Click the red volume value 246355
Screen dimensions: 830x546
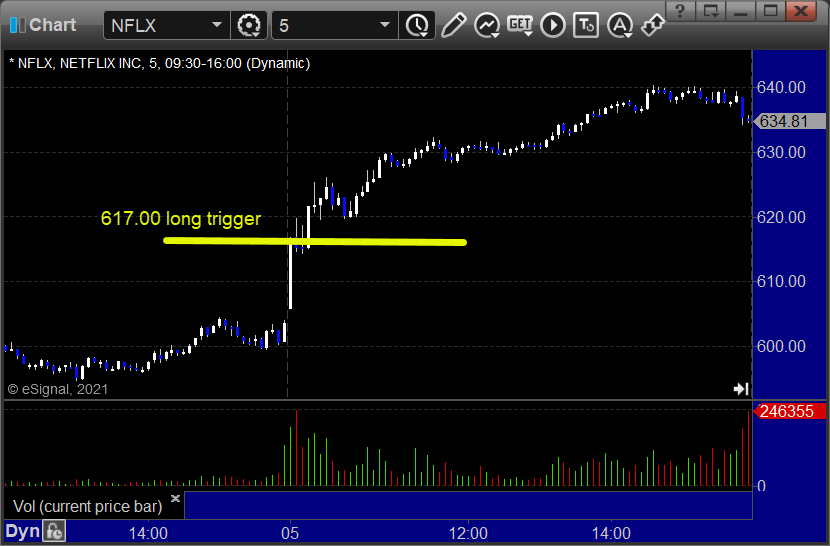point(789,411)
